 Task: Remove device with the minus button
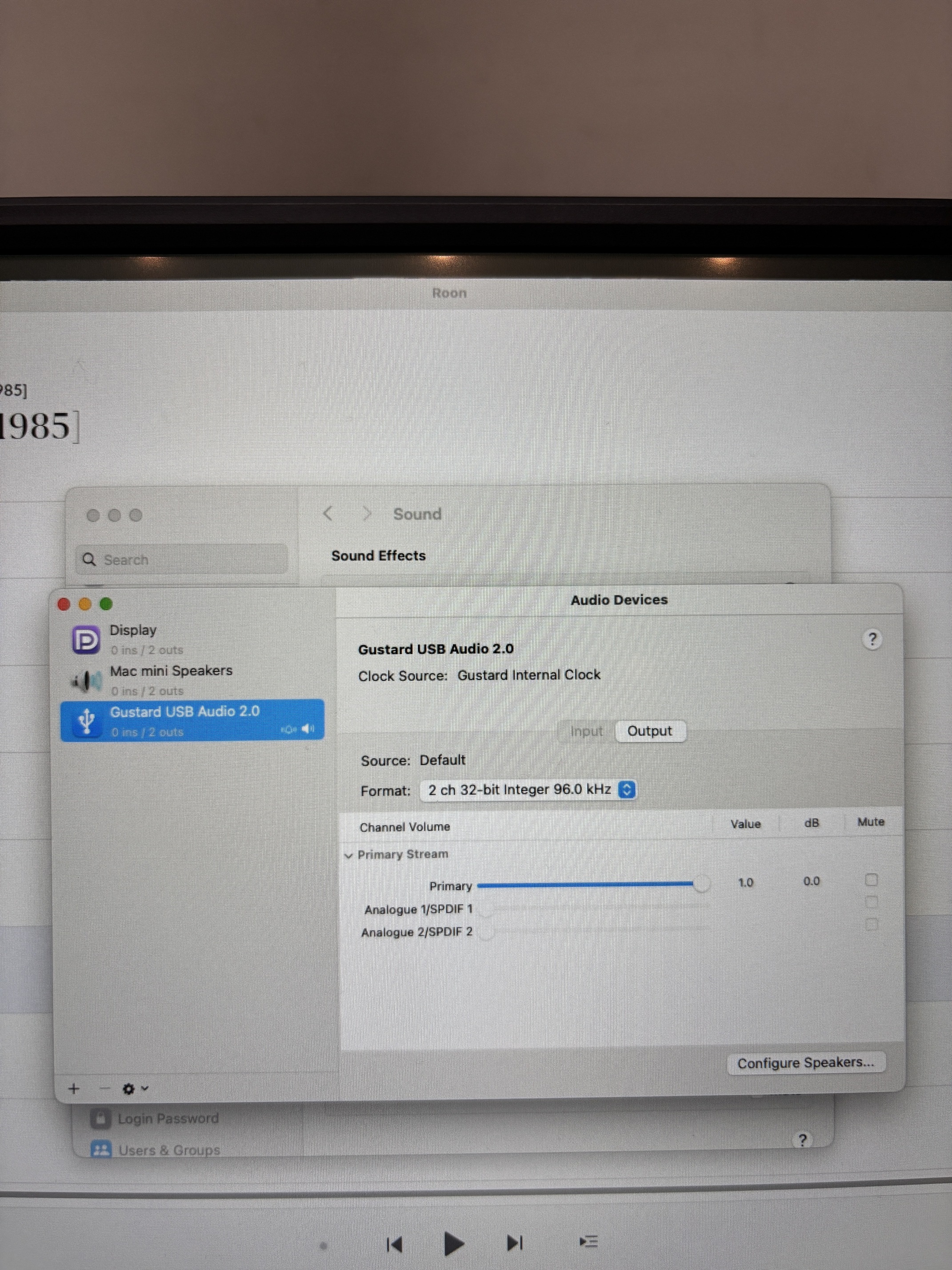104,1088
